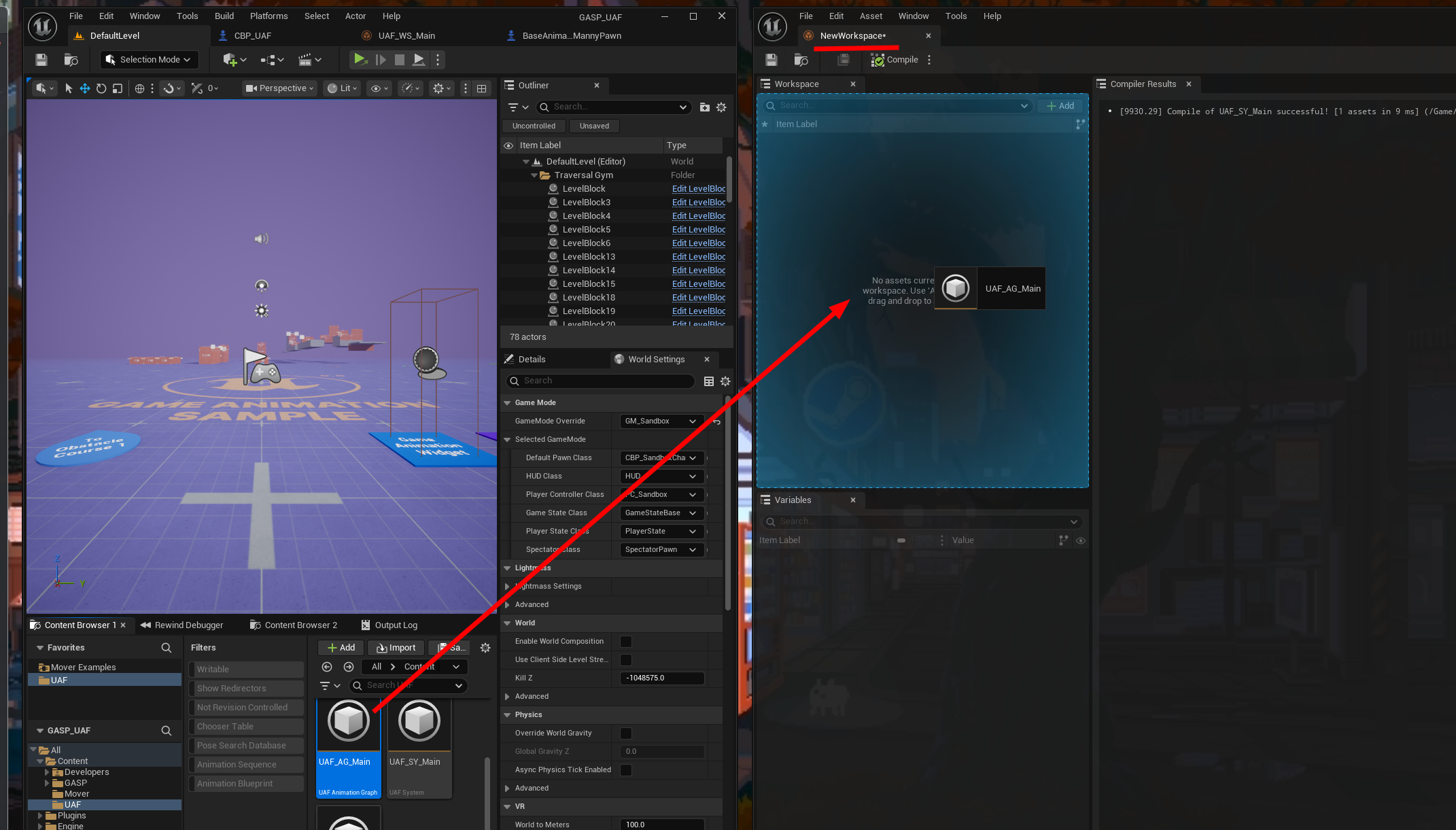Select the scale gizmo tool
The height and width of the screenshot is (830, 1456).
(x=118, y=88)
